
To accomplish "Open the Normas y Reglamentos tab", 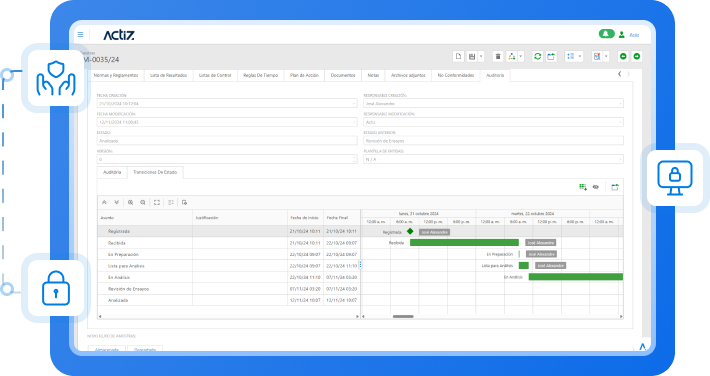I will [x=116, y=75].
